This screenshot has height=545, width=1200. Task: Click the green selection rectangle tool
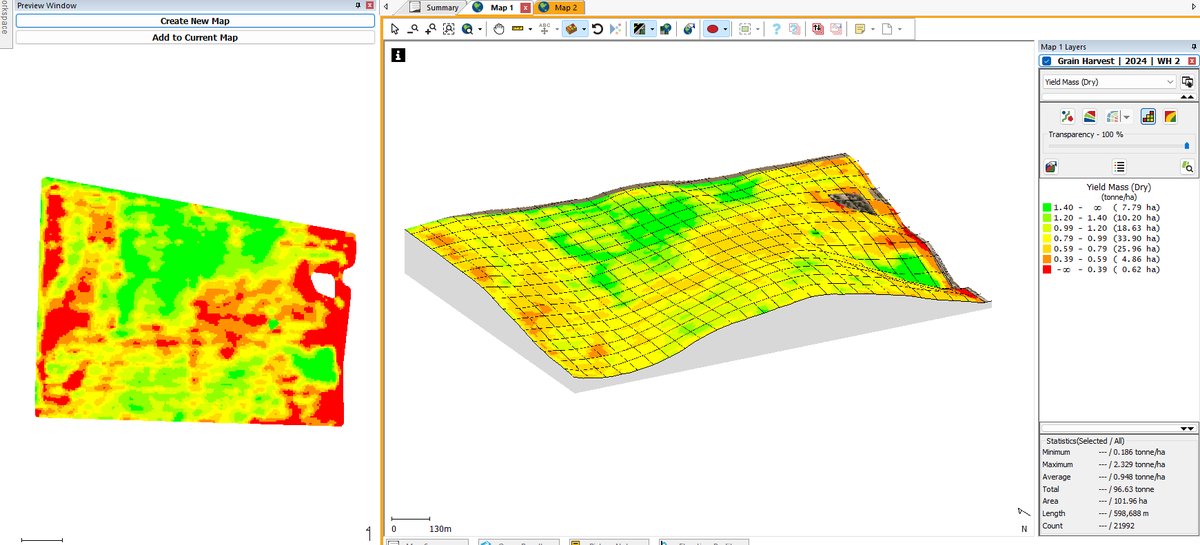pos(745,29)
